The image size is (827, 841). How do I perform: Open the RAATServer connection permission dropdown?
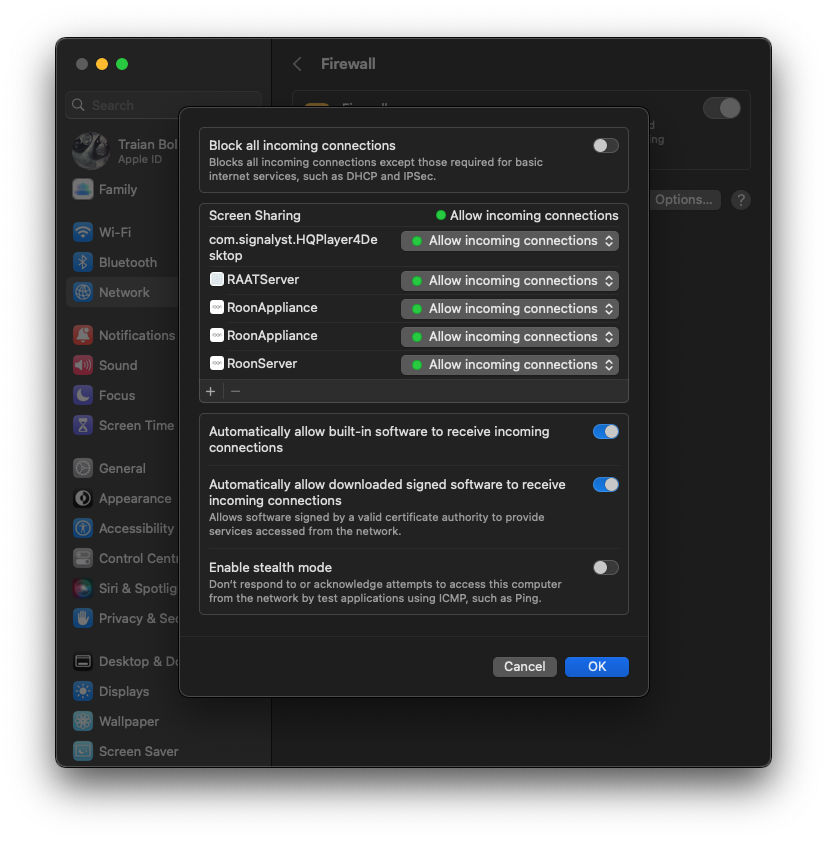tap(510, 281)
